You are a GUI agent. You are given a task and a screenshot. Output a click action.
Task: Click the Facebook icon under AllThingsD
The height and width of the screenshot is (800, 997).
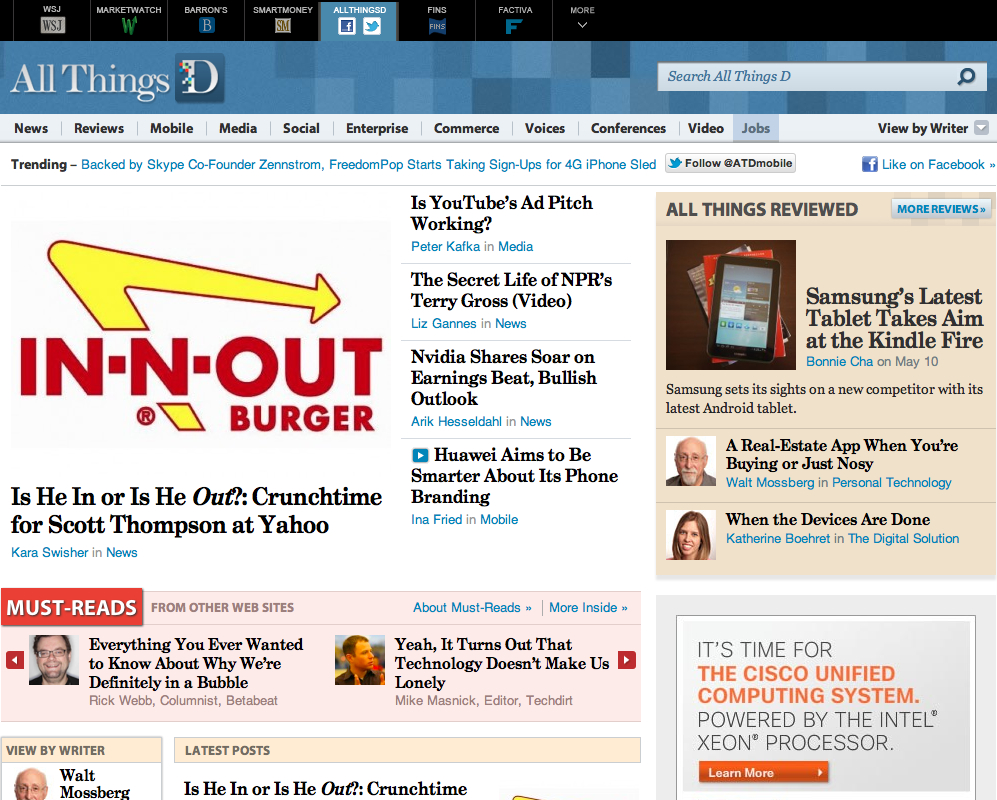[347, 26]
